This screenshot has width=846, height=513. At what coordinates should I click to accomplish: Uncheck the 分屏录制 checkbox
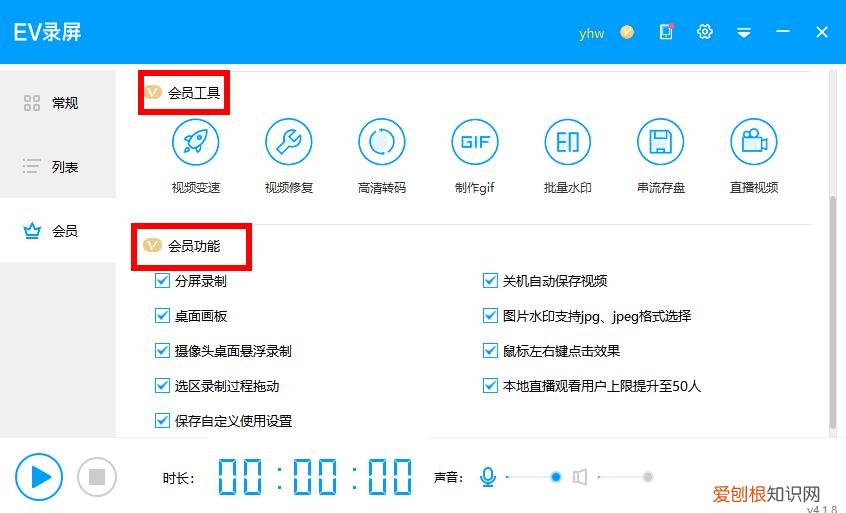coord(162,281)
